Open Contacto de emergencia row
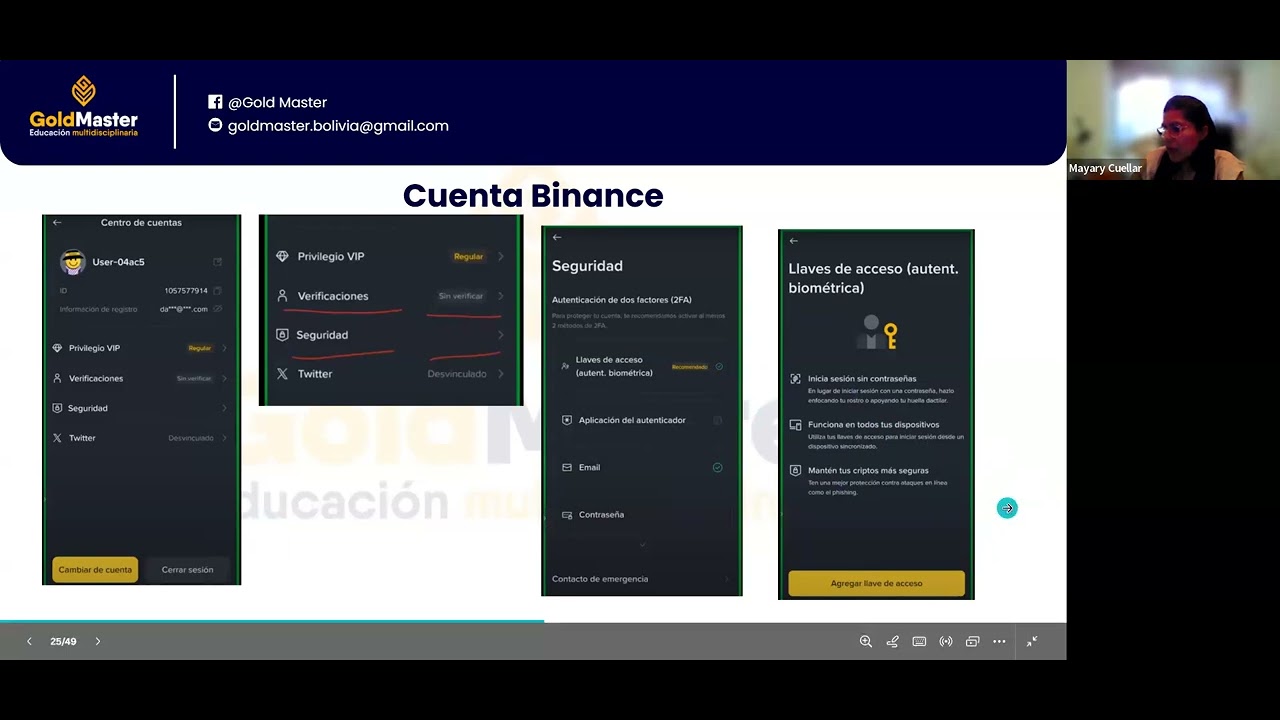 pos(642,579)
